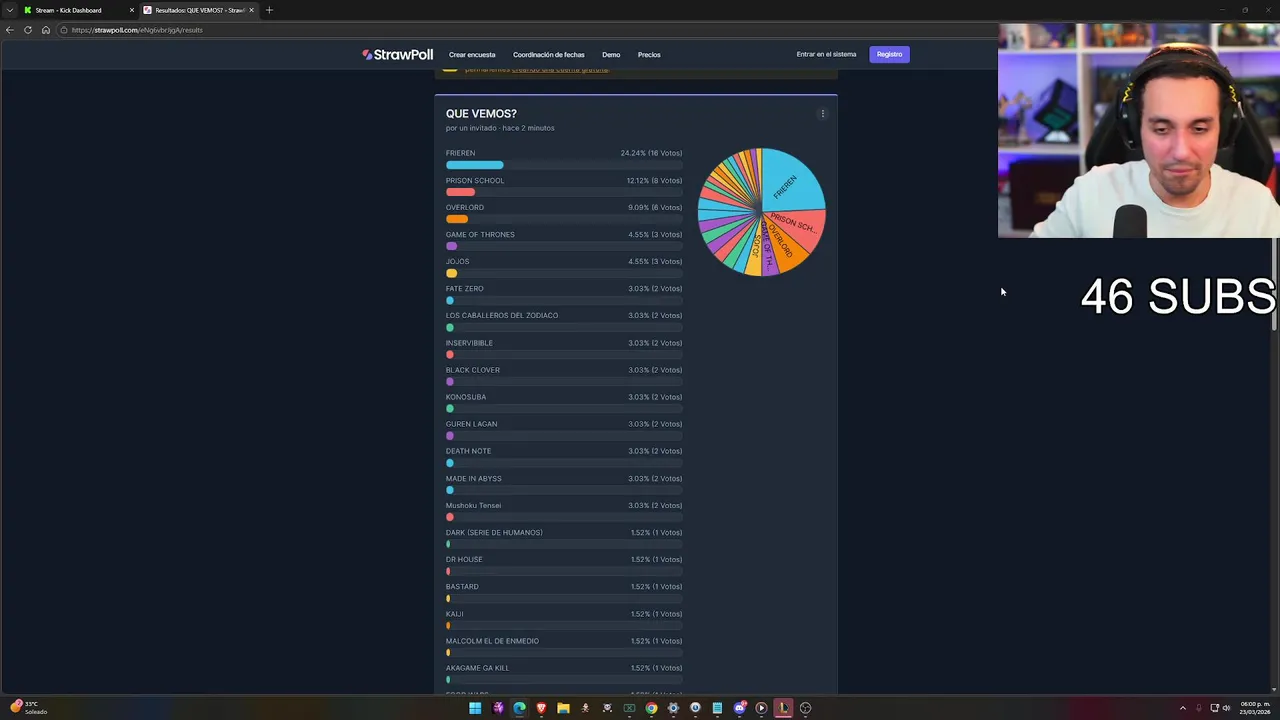Click the KAIJI option label
Viewport: 1280px width, 720px height.
454,614
